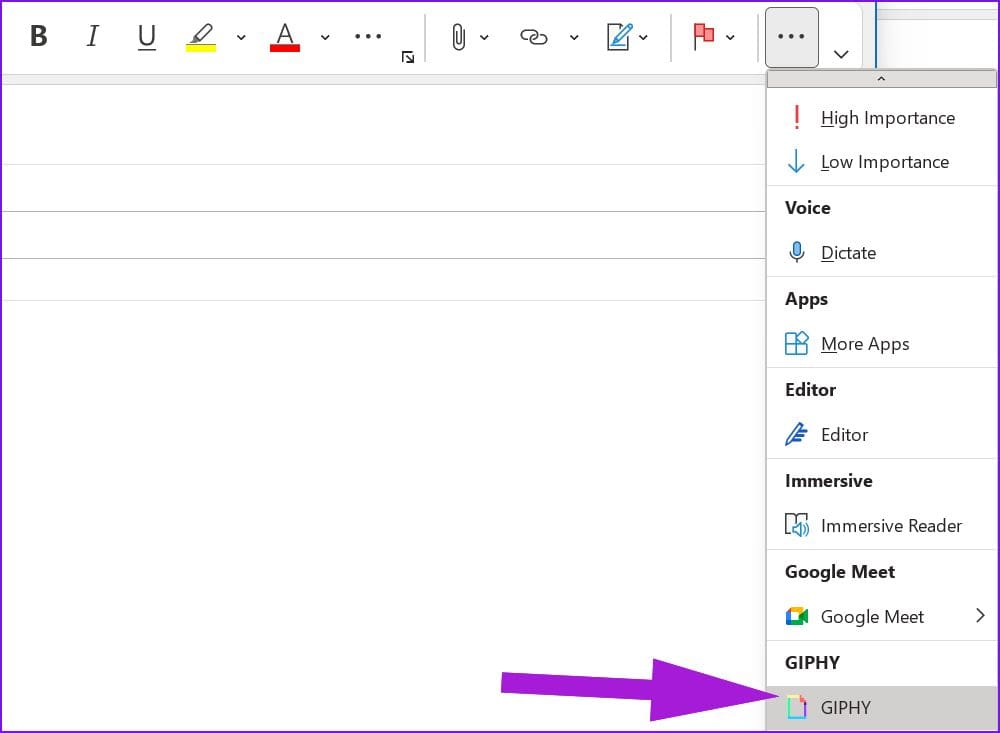Screen dimensions: 1000x733
Task: Toggle Italic text formatting
Action: pyautogui.click(x=92, y=36)
